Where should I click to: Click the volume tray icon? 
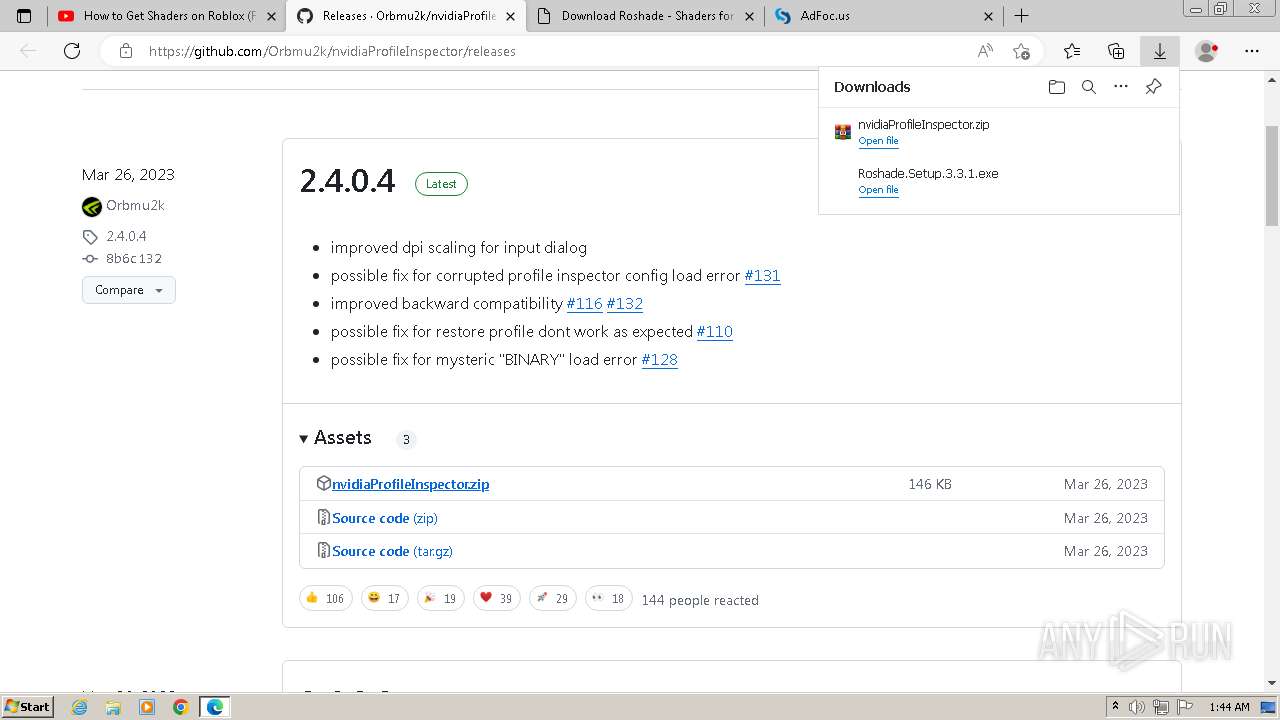tap(1138, 707)
